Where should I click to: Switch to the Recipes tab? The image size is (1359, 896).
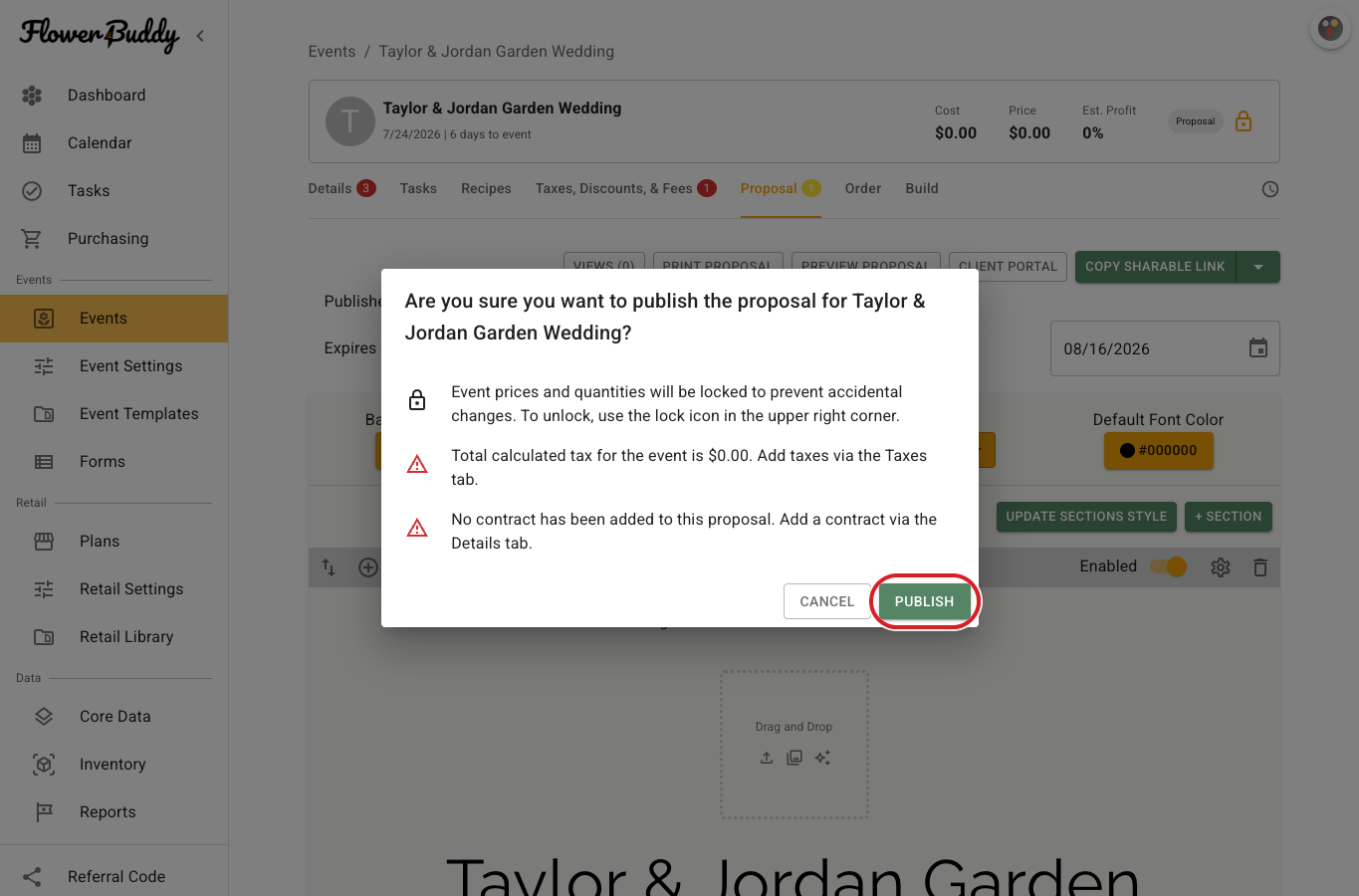pyautogui.click(x=486, y=188)
